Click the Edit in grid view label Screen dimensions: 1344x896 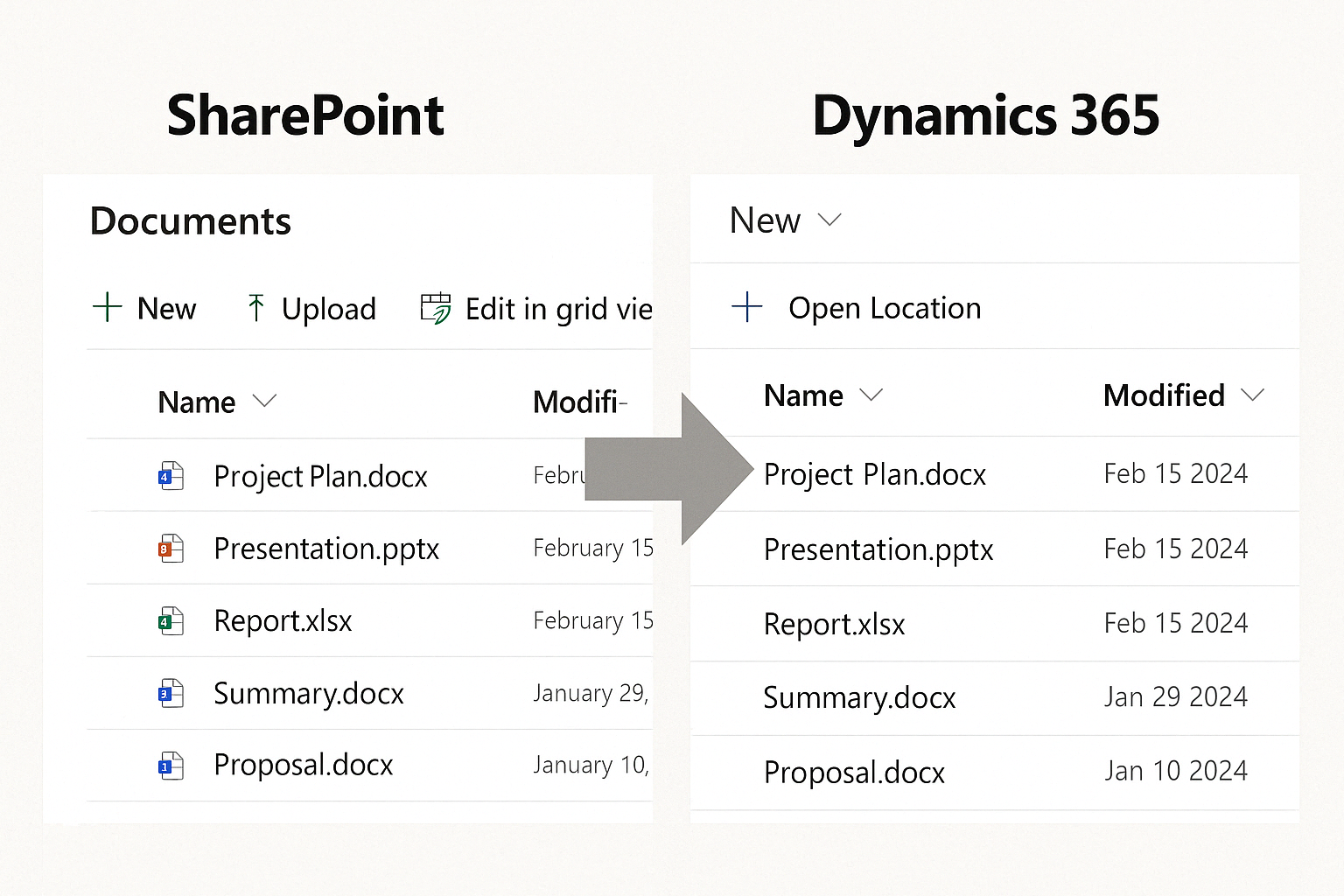(x=559, y=309)
